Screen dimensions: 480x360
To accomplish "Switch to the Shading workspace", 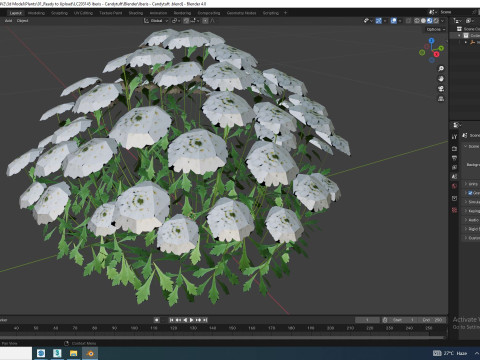I will (136, 13).
